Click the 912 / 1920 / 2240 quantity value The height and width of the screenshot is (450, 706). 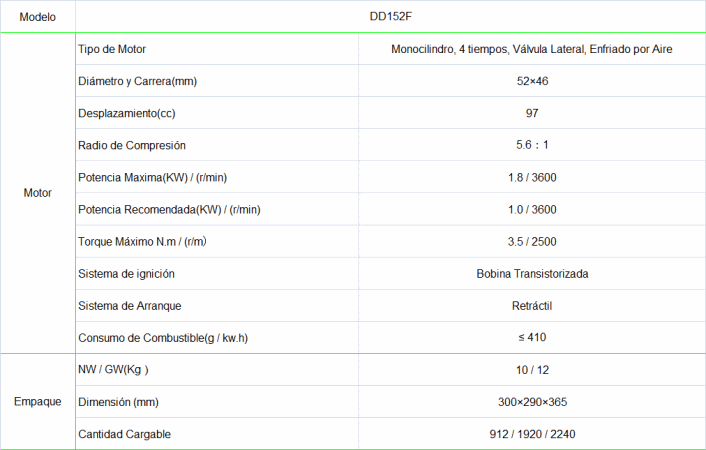click(x=531, y=434)
